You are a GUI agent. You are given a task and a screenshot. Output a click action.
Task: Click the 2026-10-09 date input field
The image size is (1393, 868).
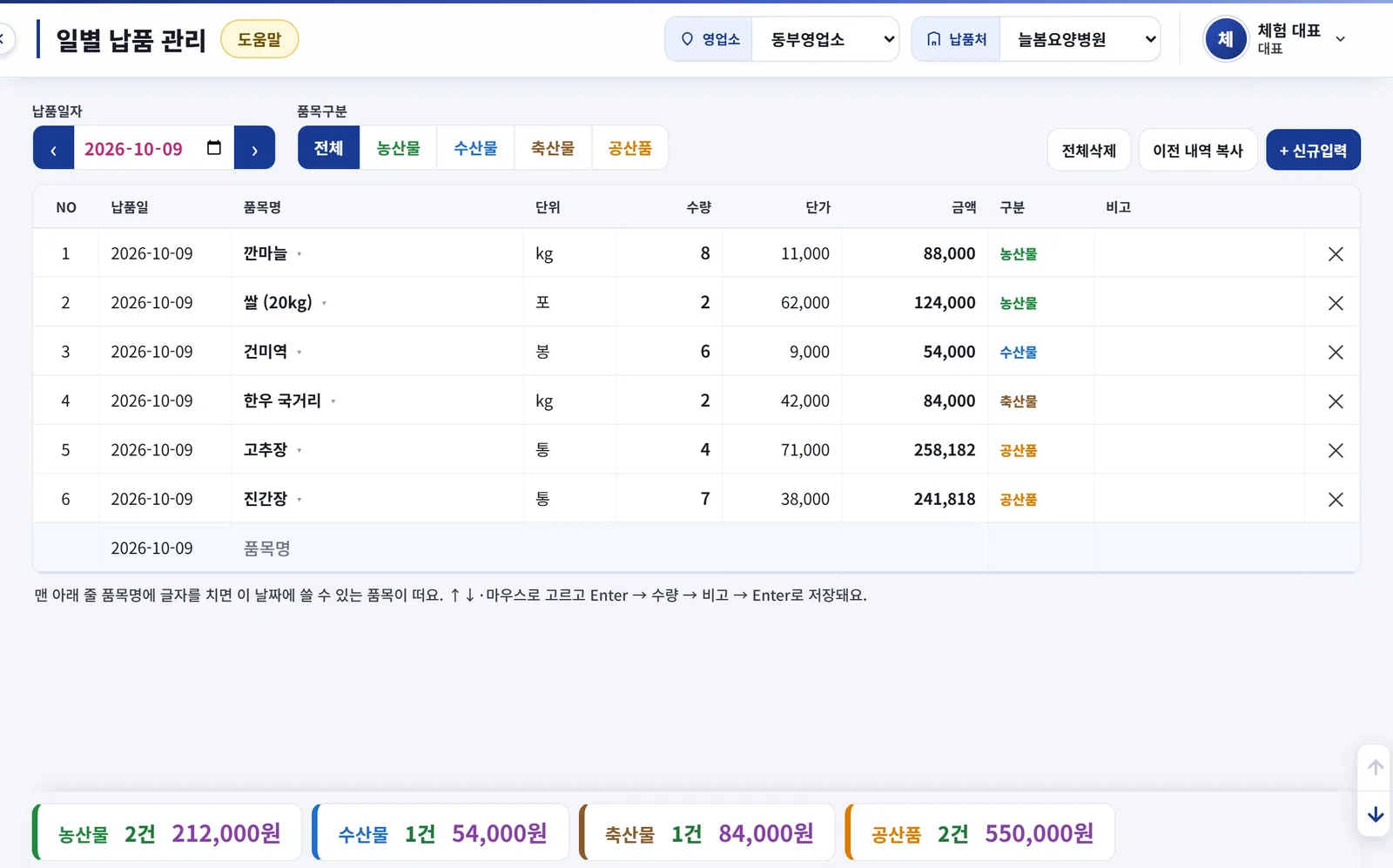153,148
